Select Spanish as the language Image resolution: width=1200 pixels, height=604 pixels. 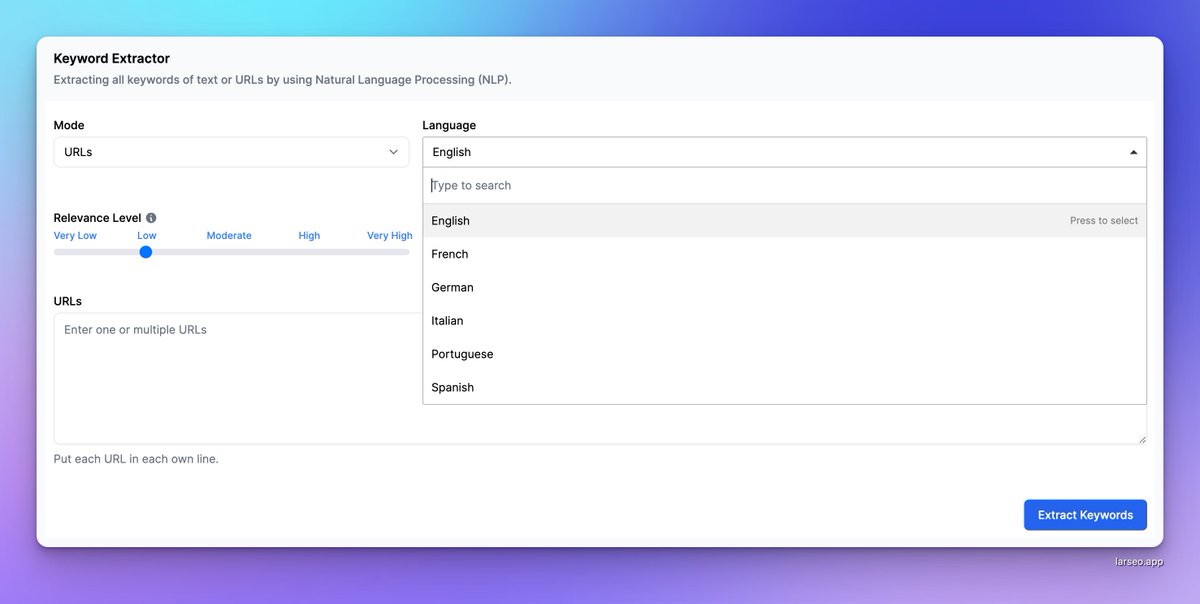pyautogui.click(x=784, y=387)
